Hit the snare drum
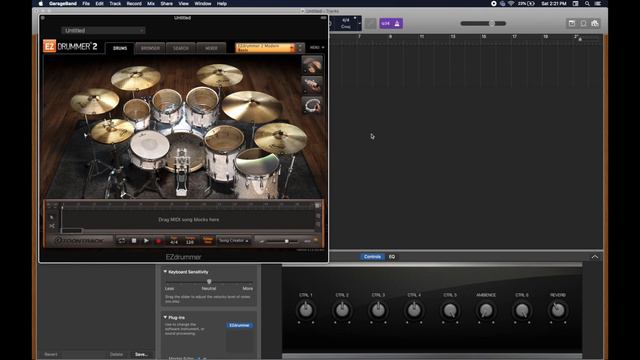 pyautogui.click(x=149, y=149)
